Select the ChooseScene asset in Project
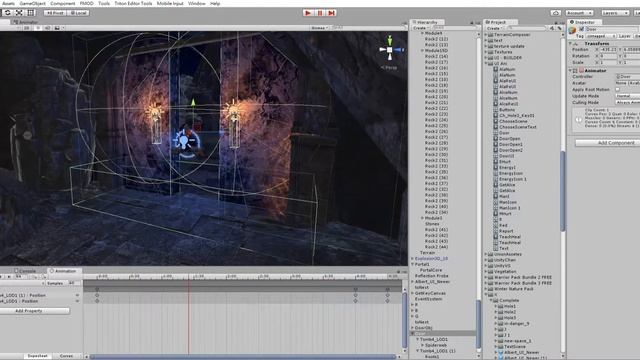Screen dimensions: 640x360 513,121
